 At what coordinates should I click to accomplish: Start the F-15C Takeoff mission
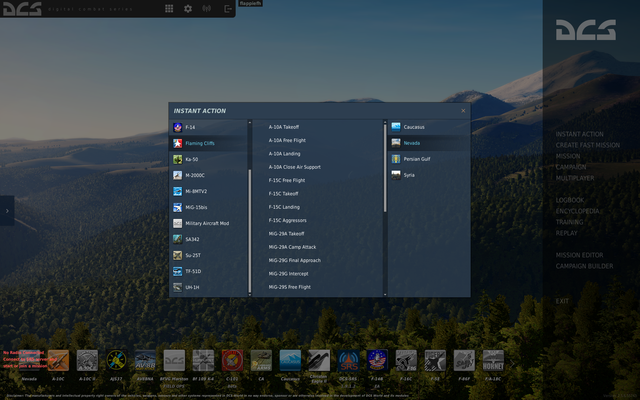click(x=283, y=194)
